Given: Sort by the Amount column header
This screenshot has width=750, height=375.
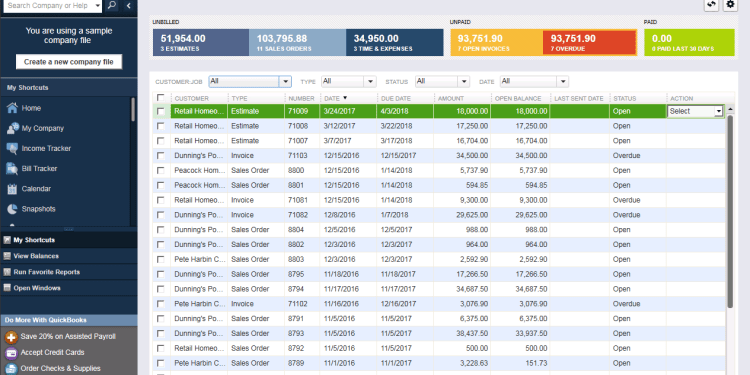Looking at the screenshot, I should 462,98.
